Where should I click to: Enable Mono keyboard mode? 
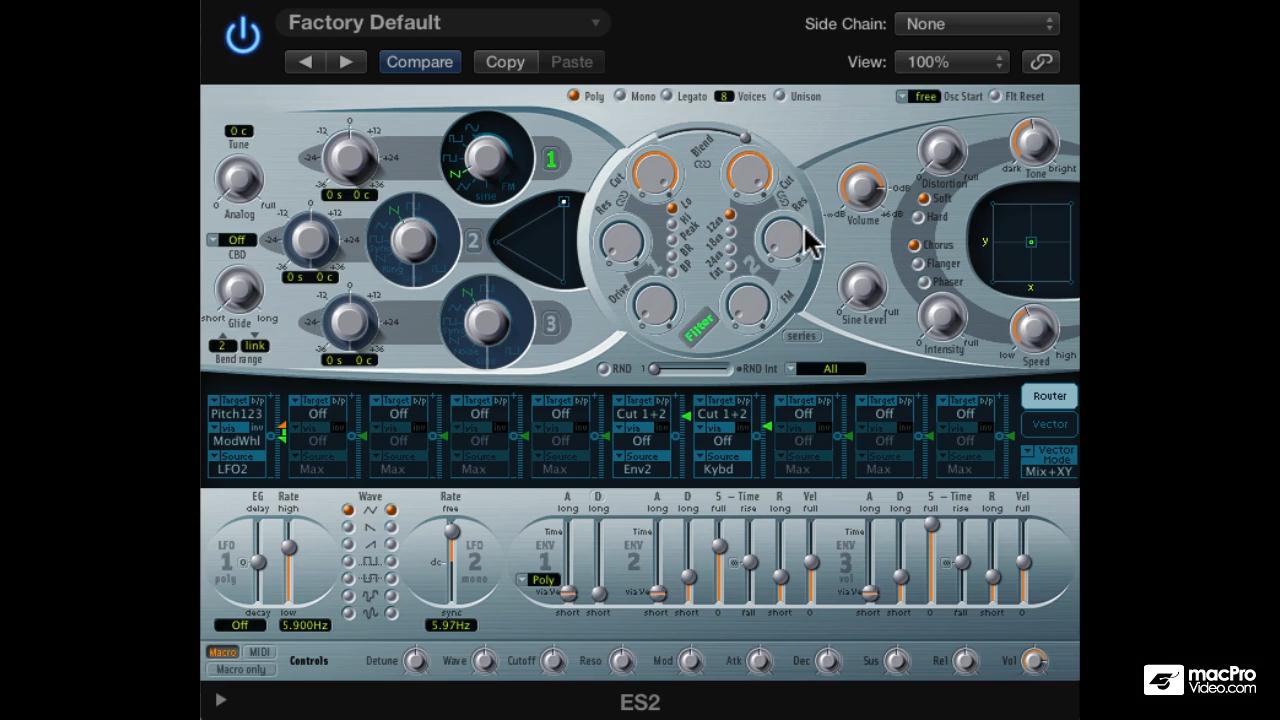coord(620,96)
